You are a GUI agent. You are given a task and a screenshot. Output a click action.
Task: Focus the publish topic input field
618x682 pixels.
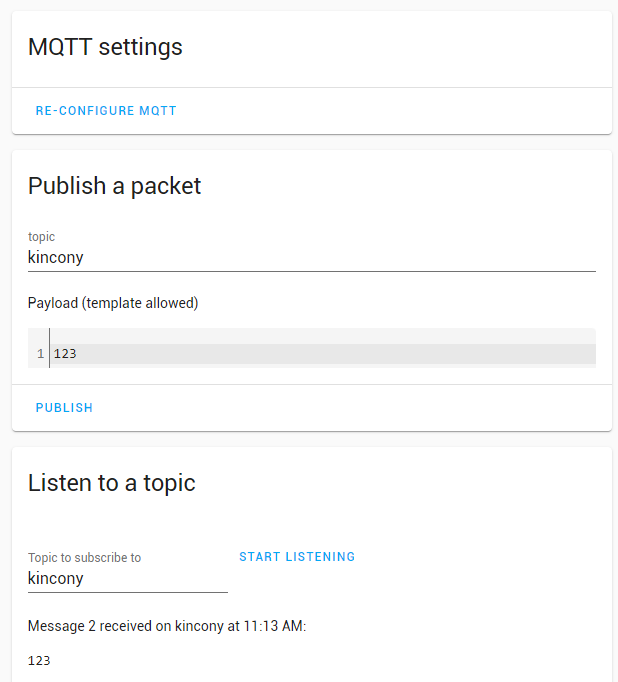point(311,258)
